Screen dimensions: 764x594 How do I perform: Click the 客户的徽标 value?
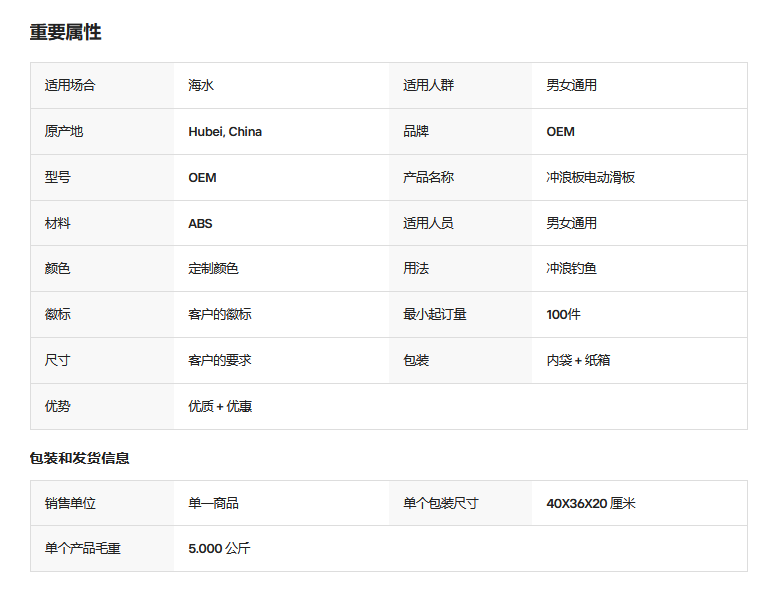point(220,314)
